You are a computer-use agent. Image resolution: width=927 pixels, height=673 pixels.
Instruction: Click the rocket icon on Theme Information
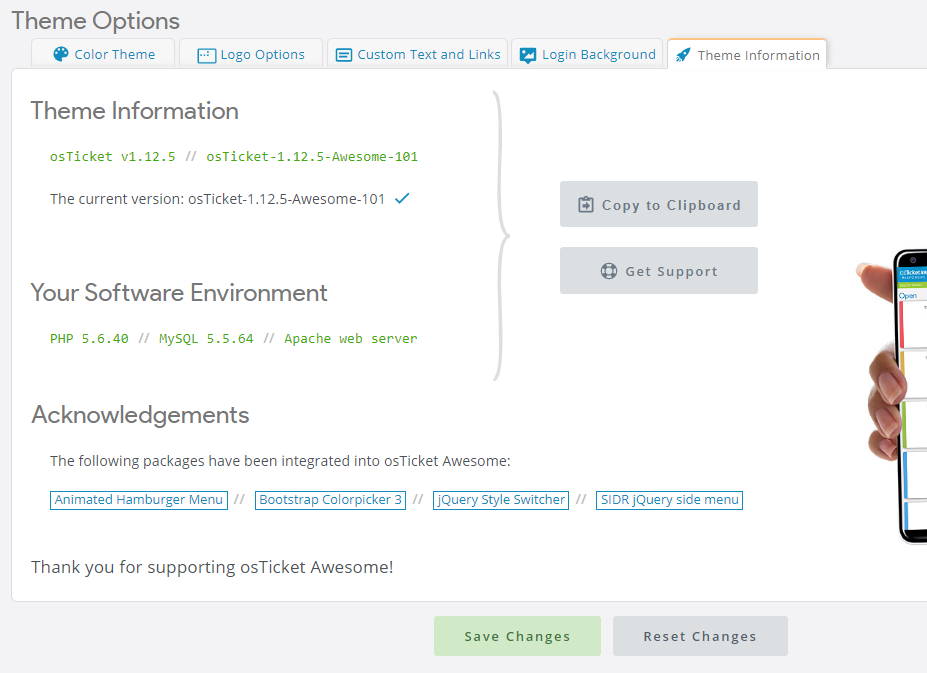(x=683, y=55)
